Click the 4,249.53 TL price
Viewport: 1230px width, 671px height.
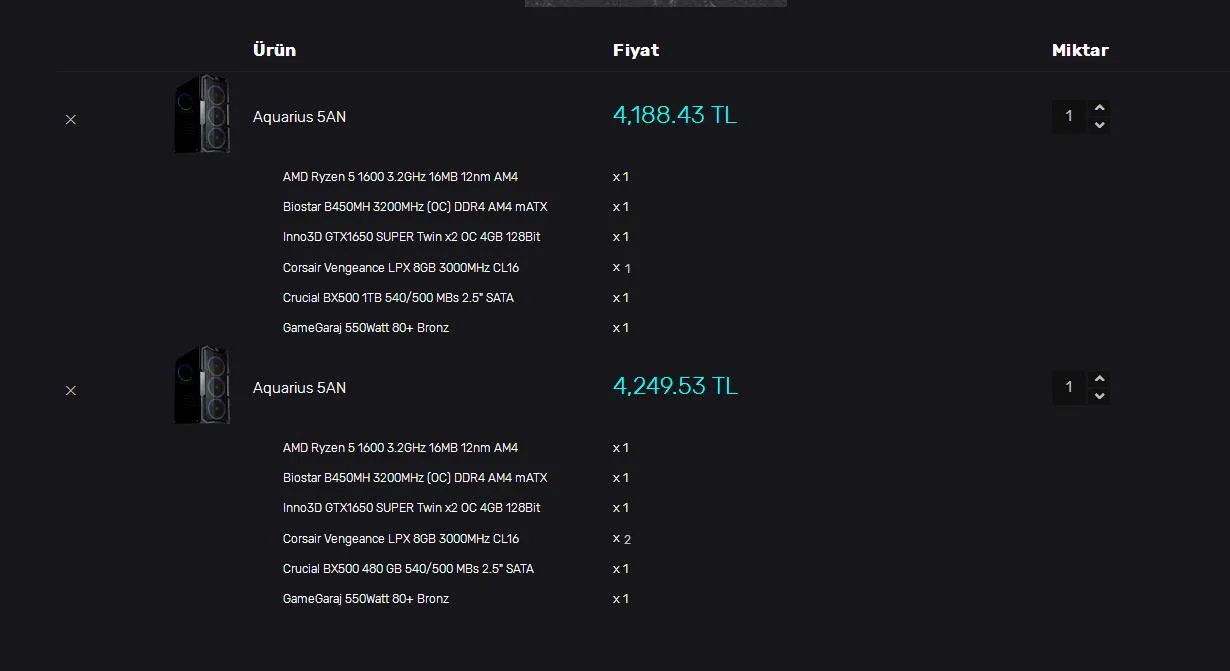[x=675, y=387]
